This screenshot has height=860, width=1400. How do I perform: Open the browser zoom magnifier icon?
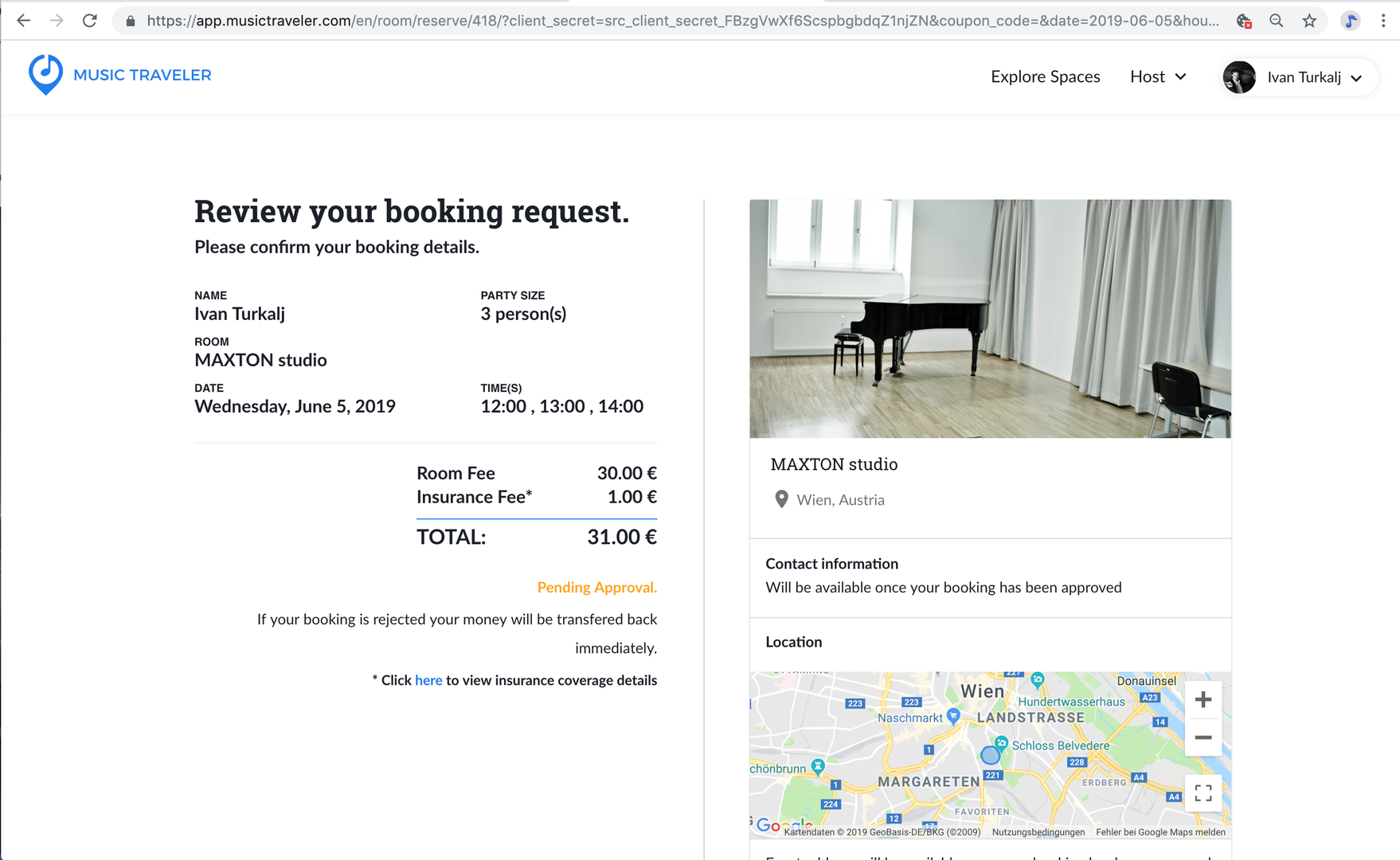[1277, 21]
